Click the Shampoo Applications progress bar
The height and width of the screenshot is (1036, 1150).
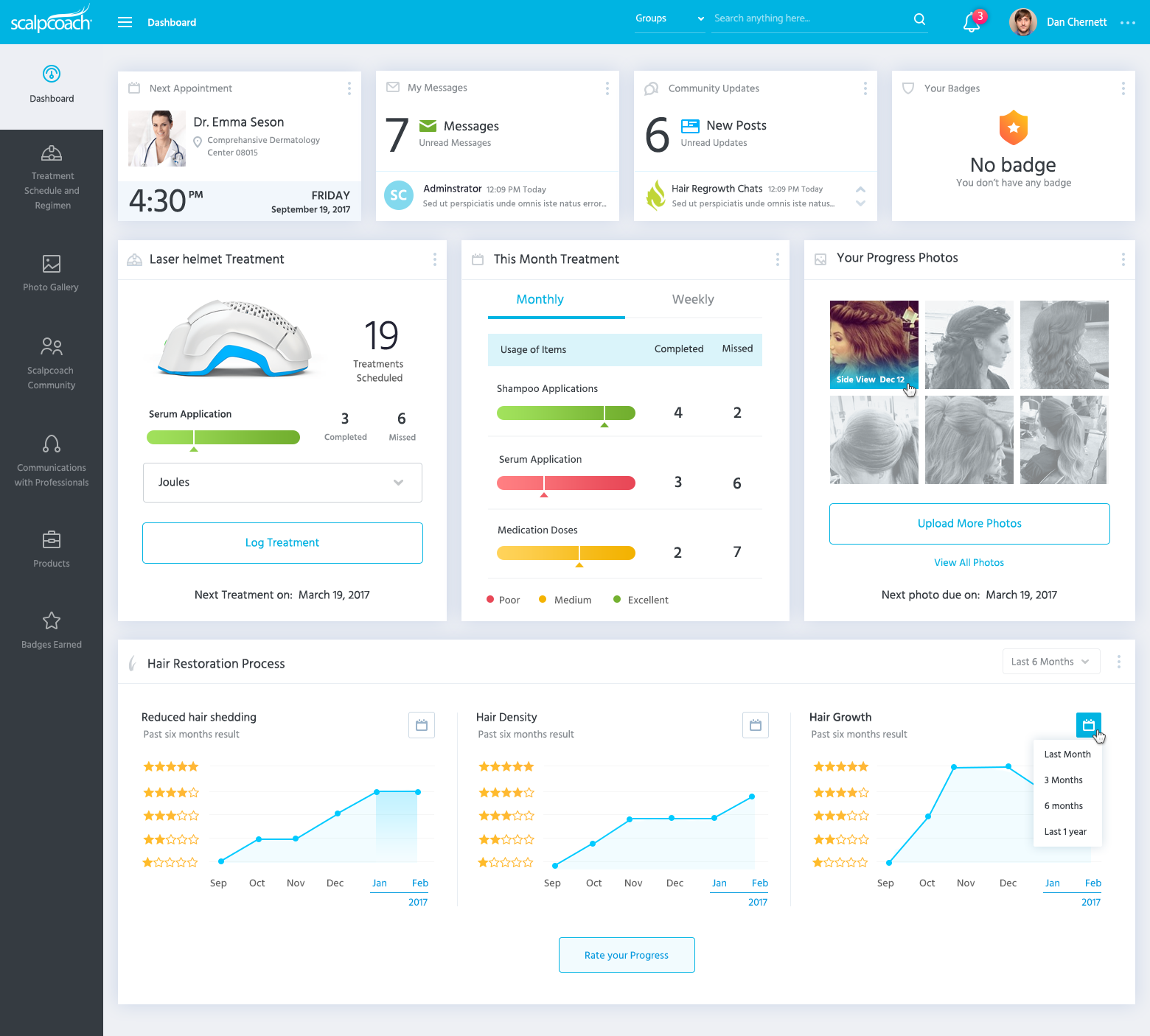[x=565, y=413]
